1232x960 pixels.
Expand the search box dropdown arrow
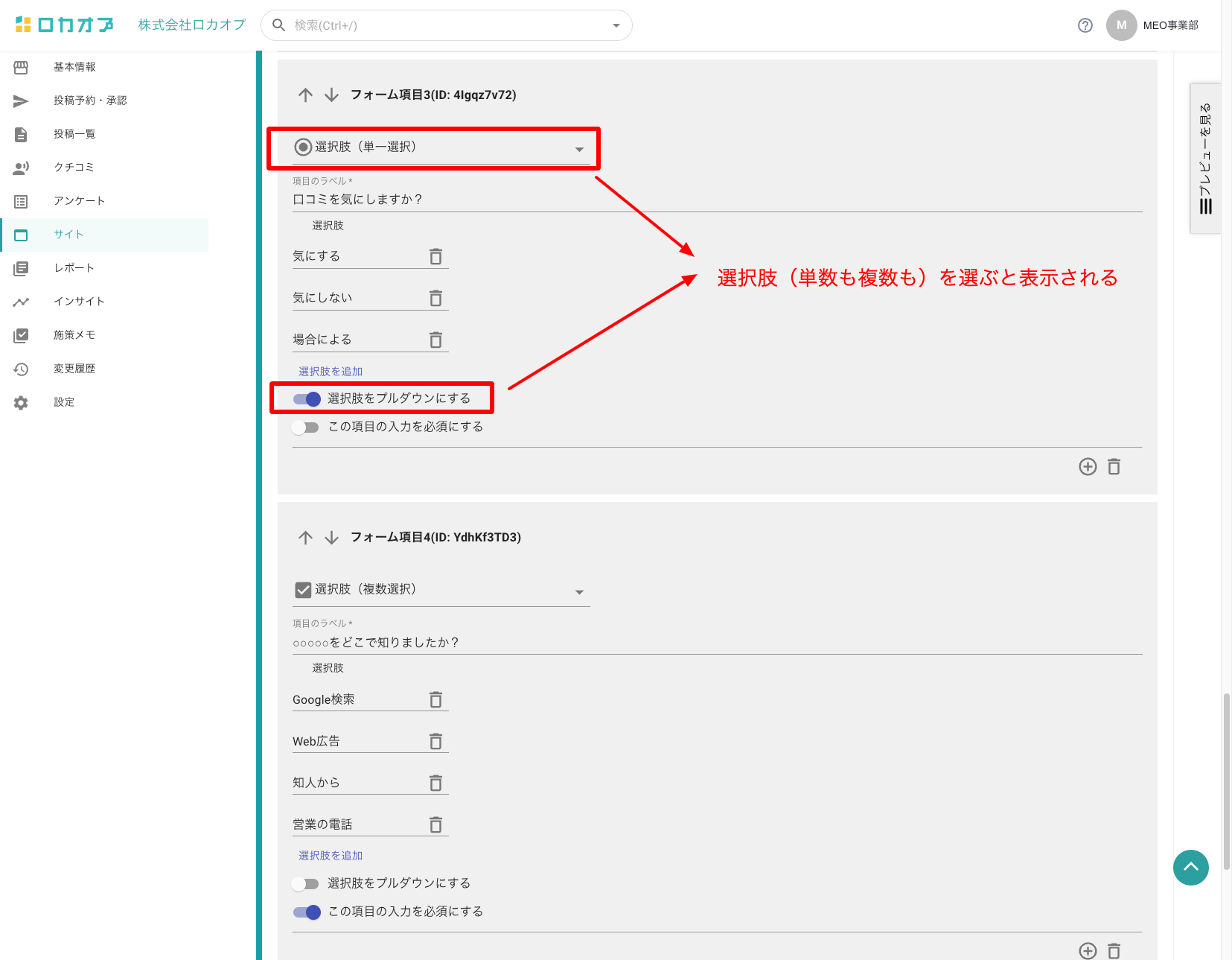click(616, 25)
